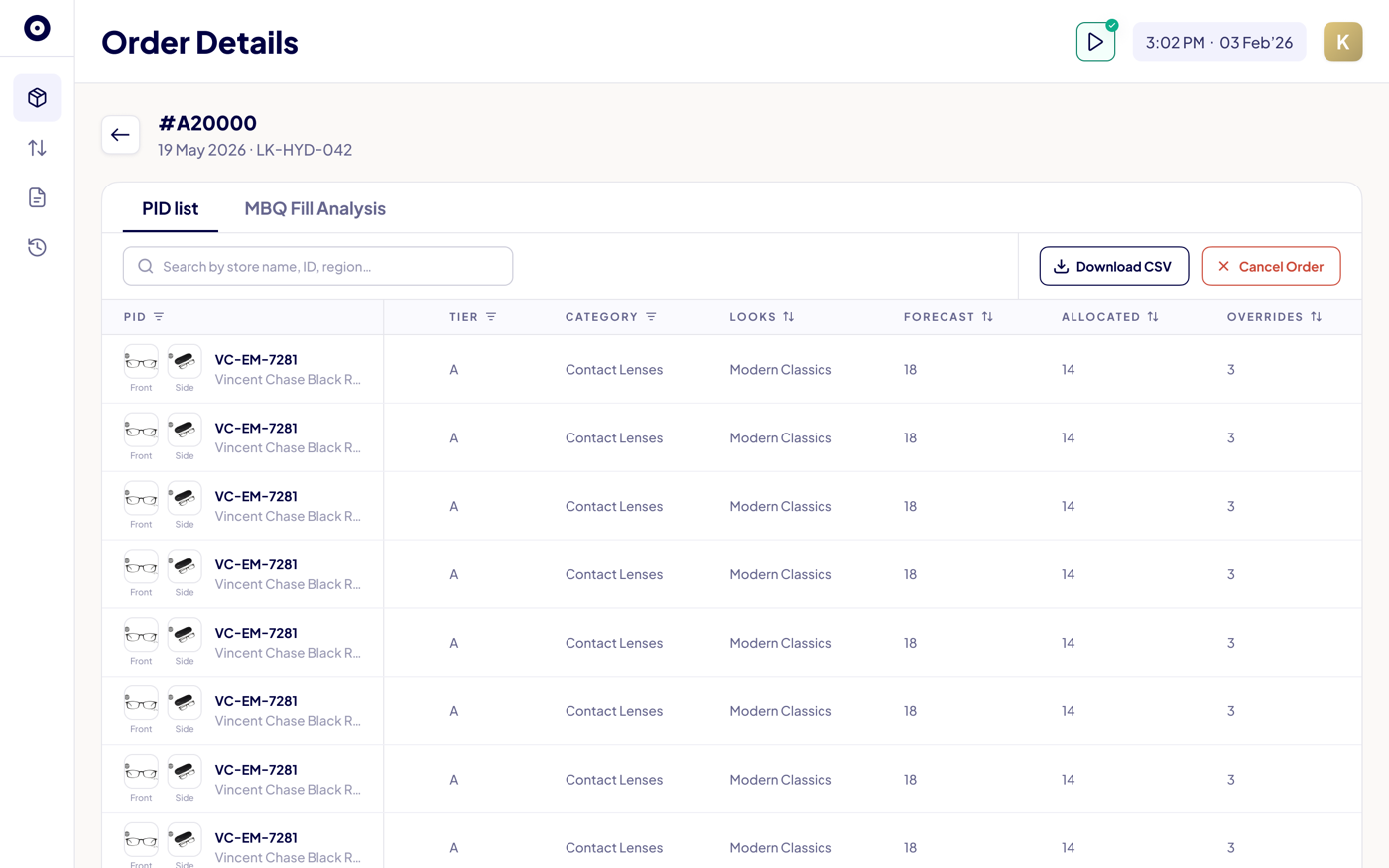This screenshot has height=868, width=1389.
Task: Go back using the arrow button
Action: pos(120,135)
